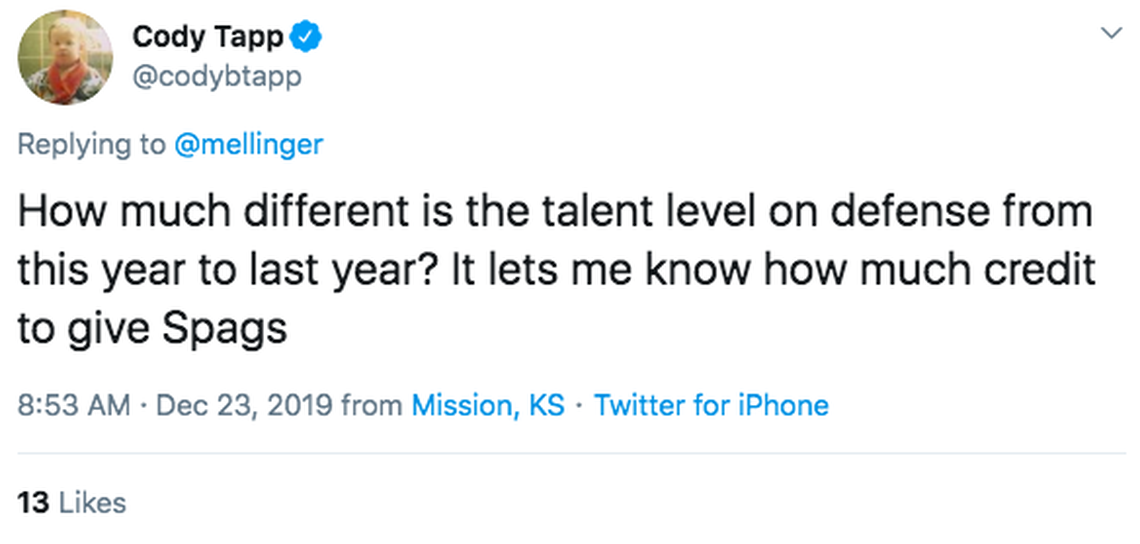
Task: Open the Cody Tapp display name
Action: (x=208, y=39)
